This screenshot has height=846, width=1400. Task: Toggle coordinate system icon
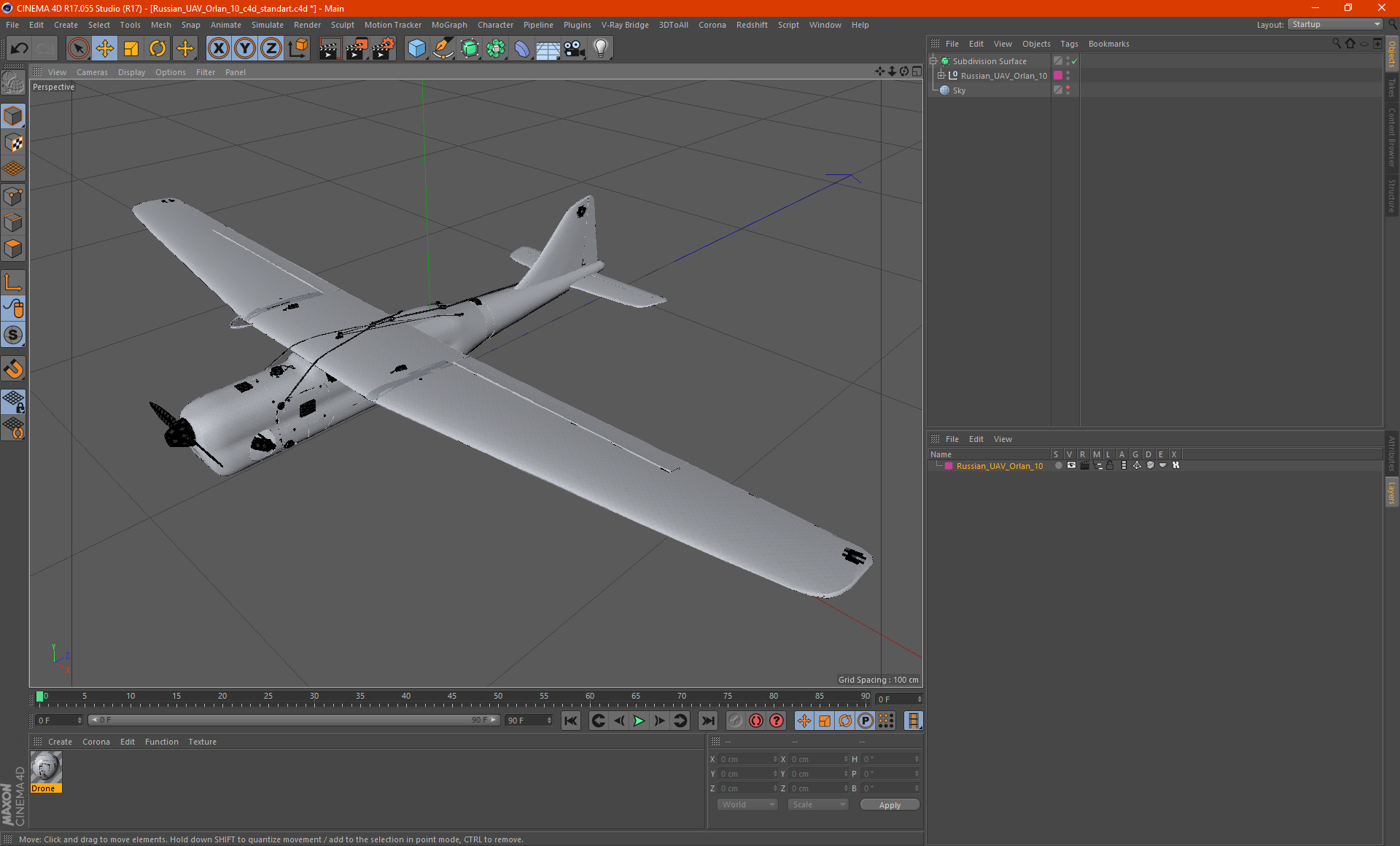[298, 48]
